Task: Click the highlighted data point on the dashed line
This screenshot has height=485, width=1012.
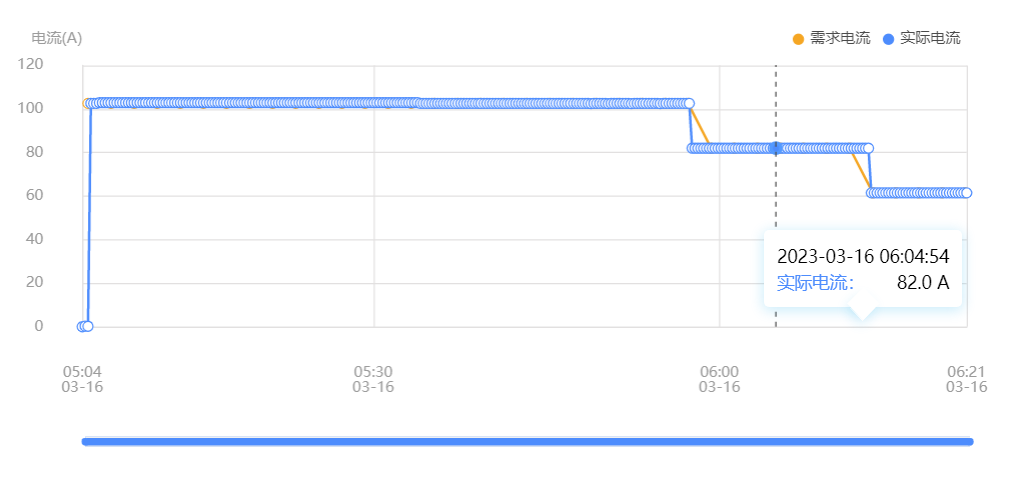Action: point(776,148)
